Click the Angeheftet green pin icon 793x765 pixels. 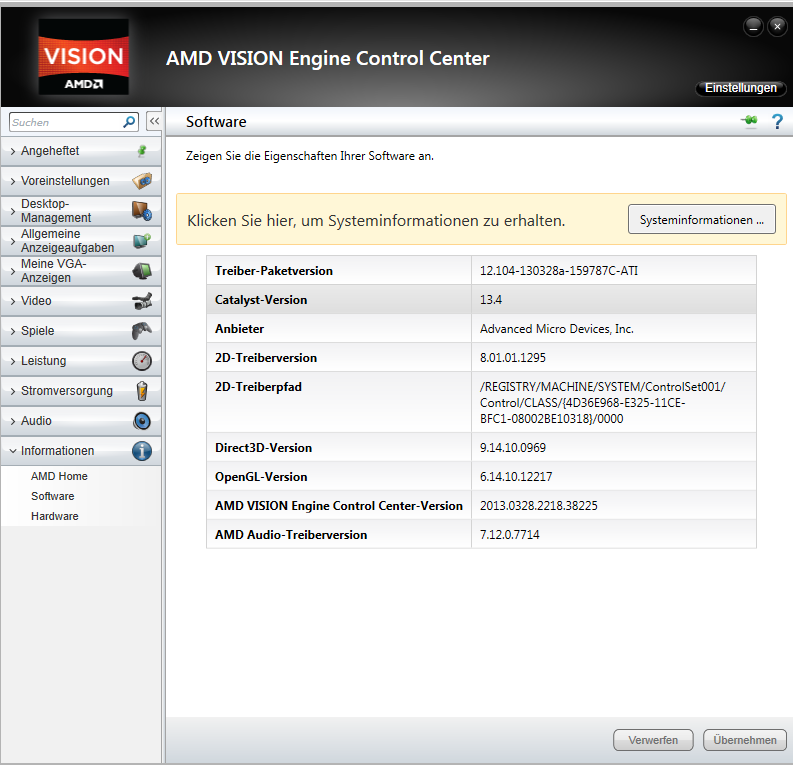[x=142, y=151]
